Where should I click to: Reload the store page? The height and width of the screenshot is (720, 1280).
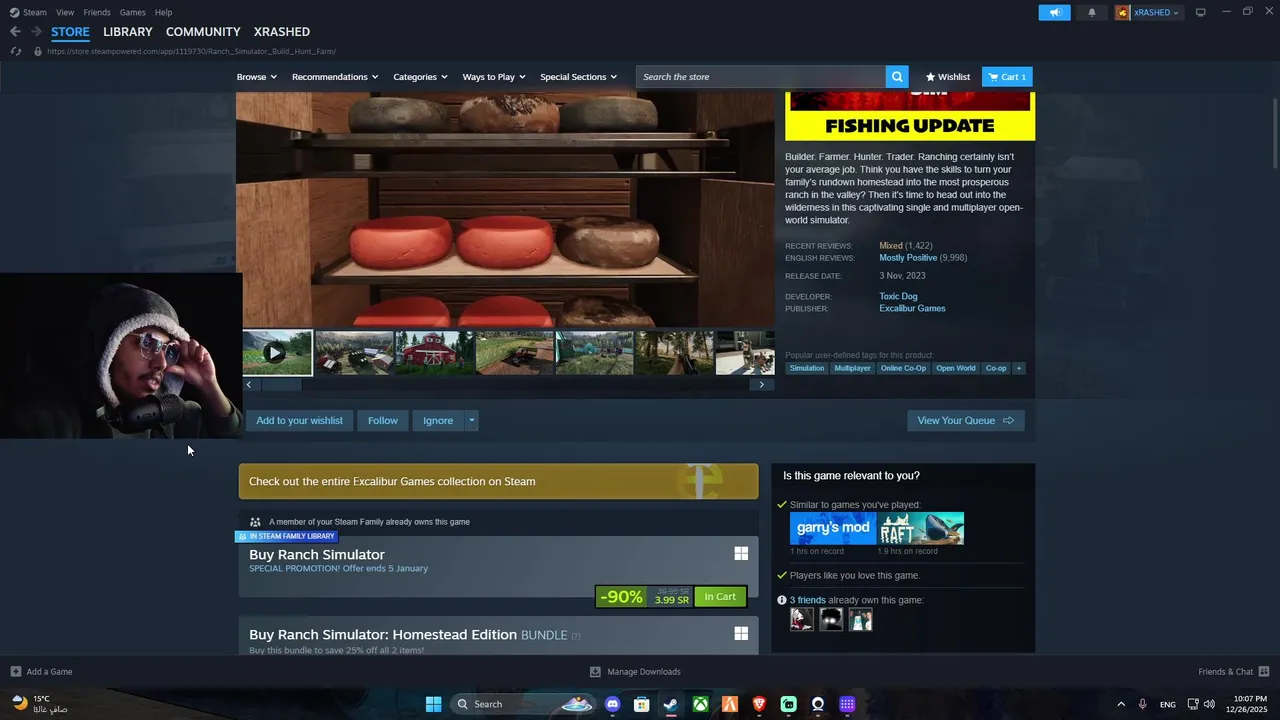[x=15, y=51]
